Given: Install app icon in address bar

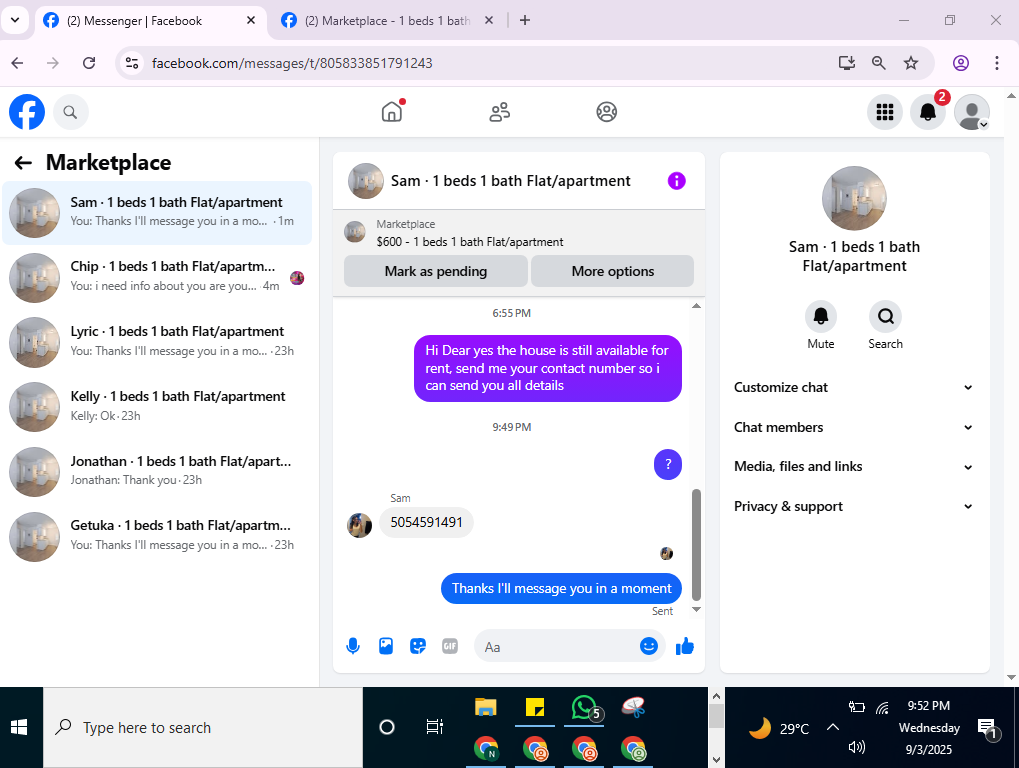Looking at the screenshot, I should pos(846,63).
